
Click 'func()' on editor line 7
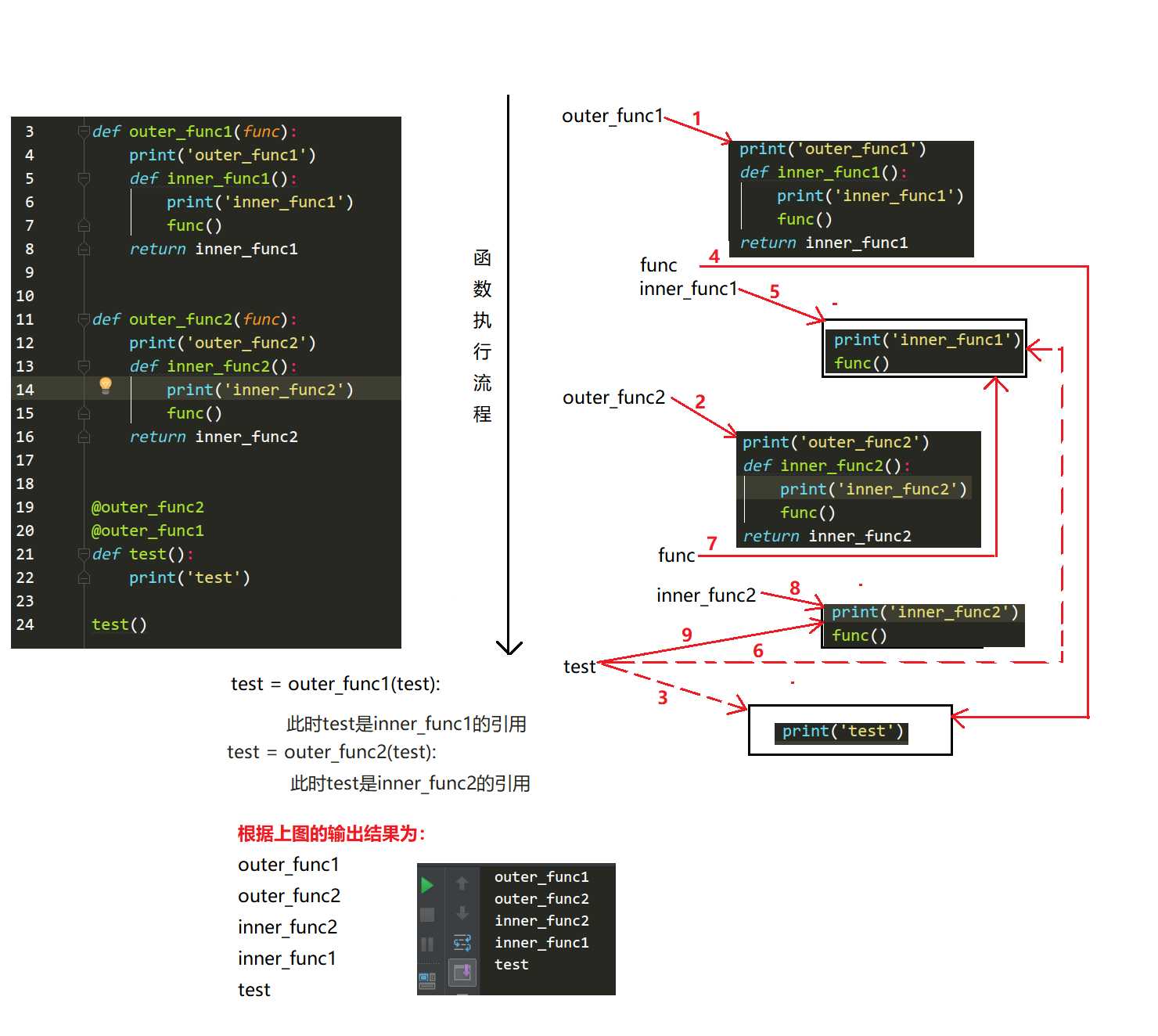(x=195, y=226)
